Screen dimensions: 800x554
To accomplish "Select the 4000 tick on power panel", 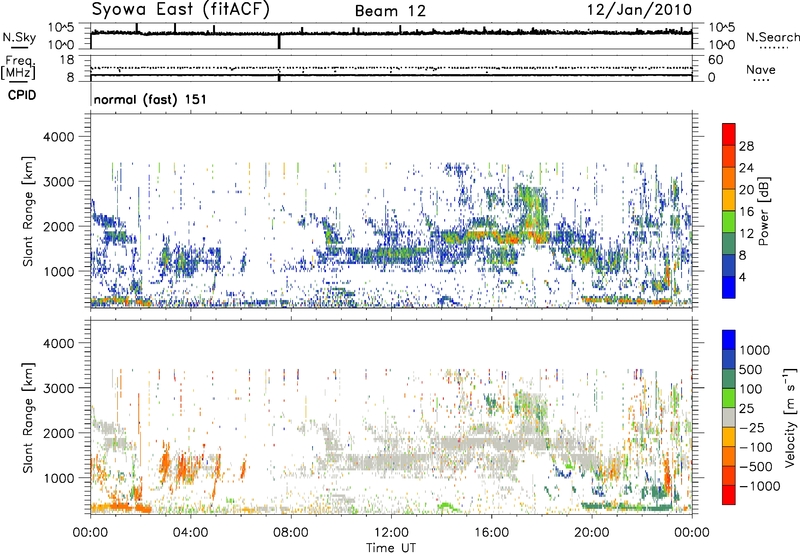I will click(58, 137).
